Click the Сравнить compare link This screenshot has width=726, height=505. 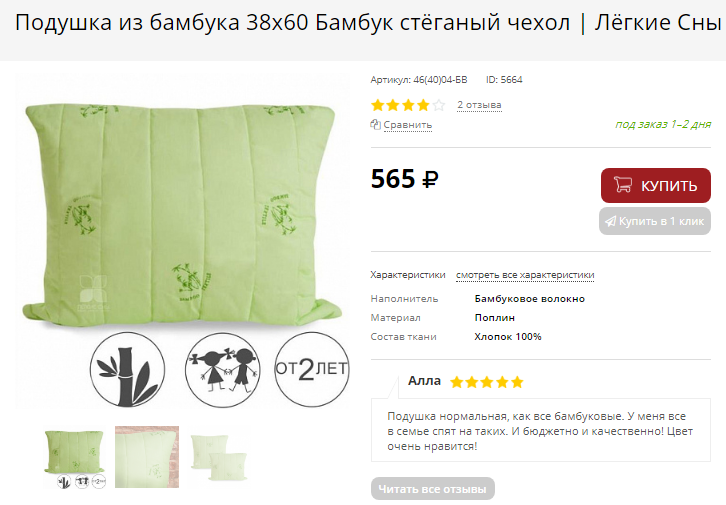[x=407, y=125]
